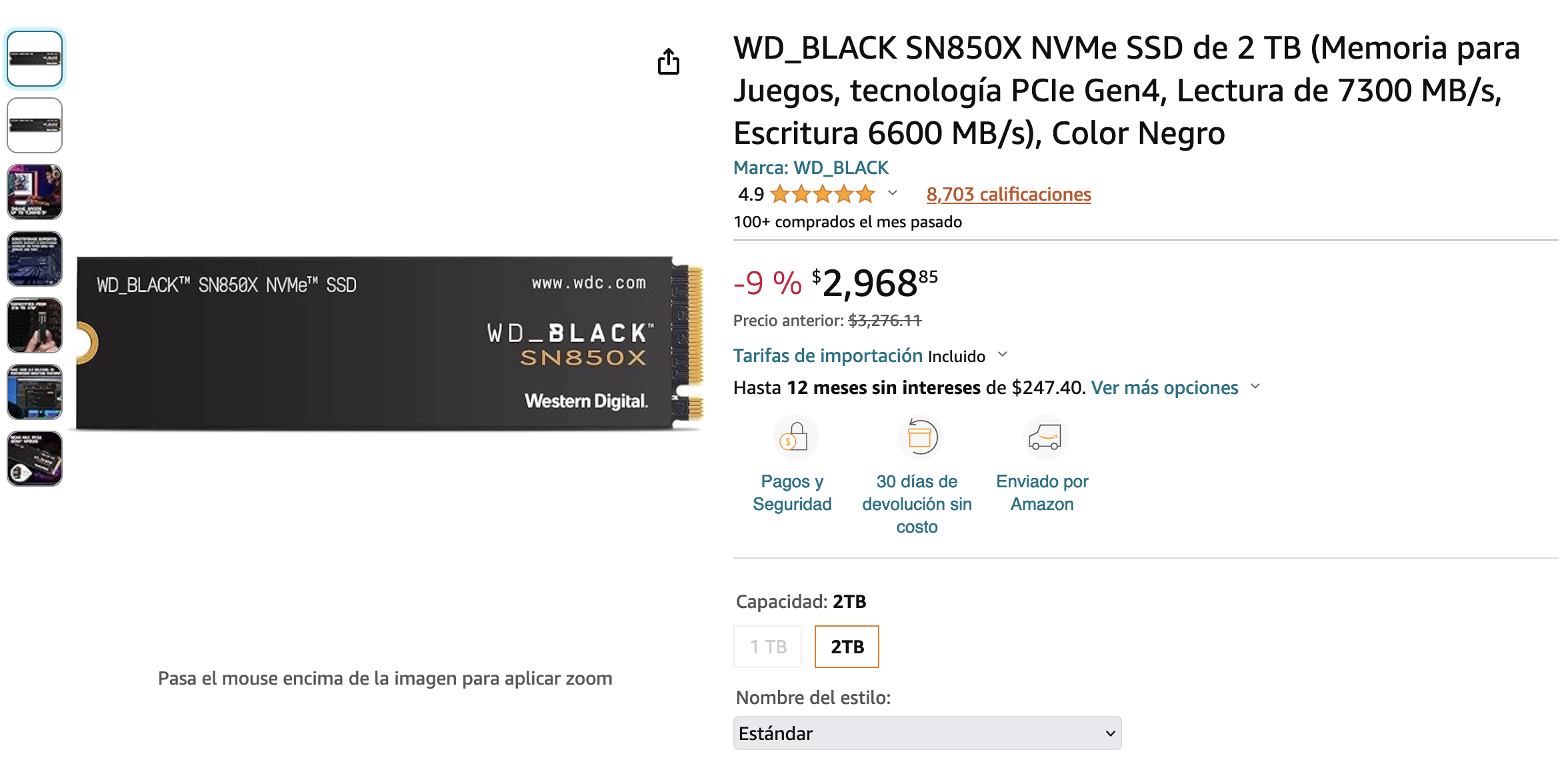Select the 1 TB capacity option
Image resolution: width=1568 pixels, height=776 pixels.
pyautogui.click(x=768, y=647)
